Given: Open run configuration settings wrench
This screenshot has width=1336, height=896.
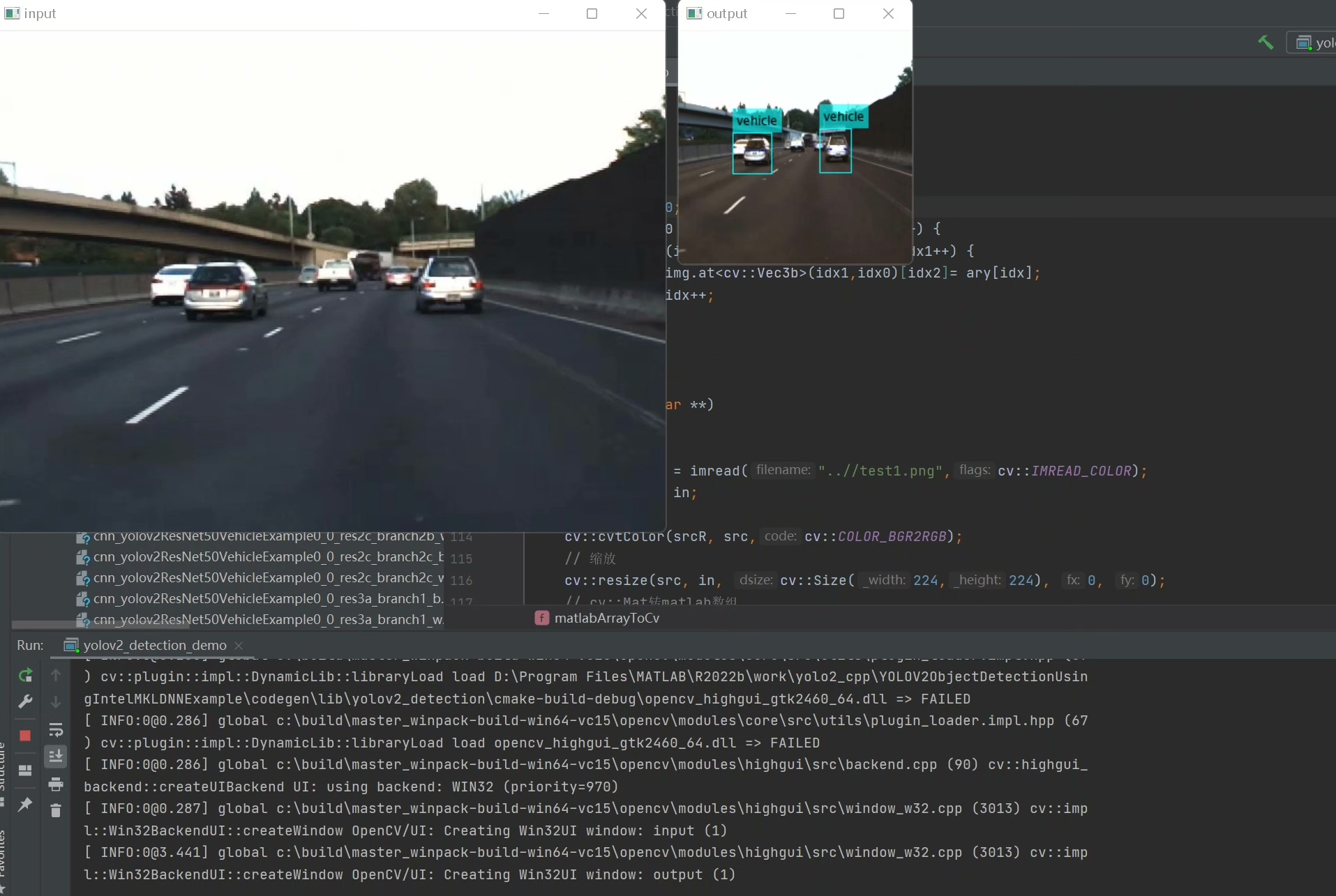Looking at the screenshot, I should coord(25,701).
